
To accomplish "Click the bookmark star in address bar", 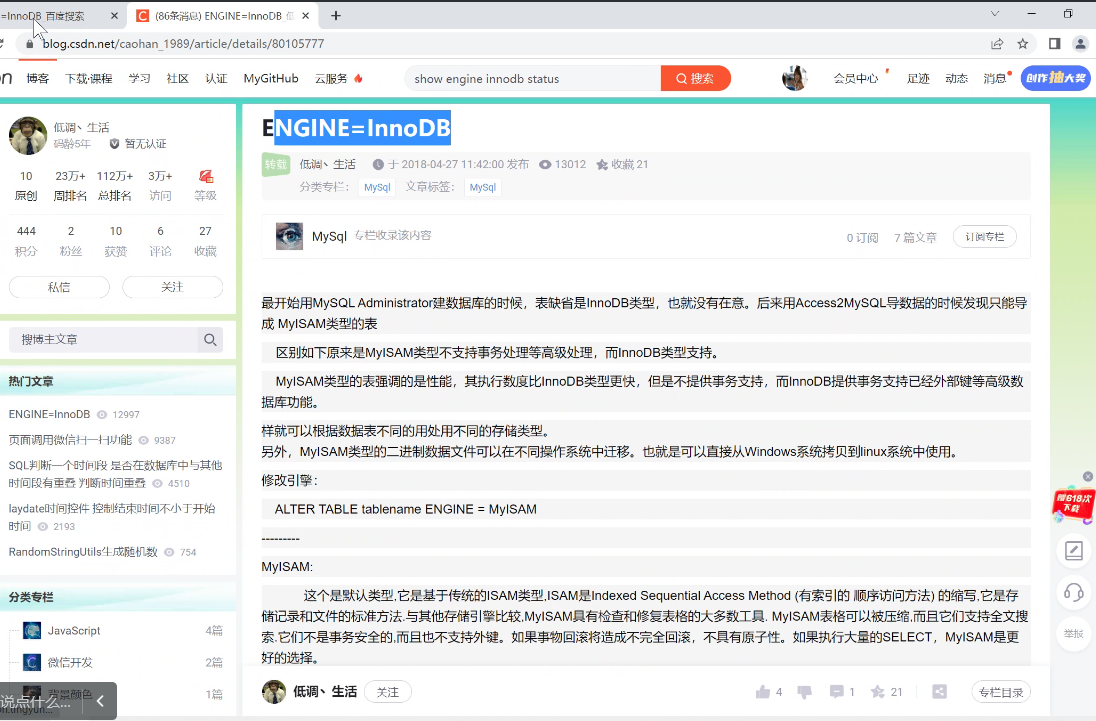I will [1021, 43].
